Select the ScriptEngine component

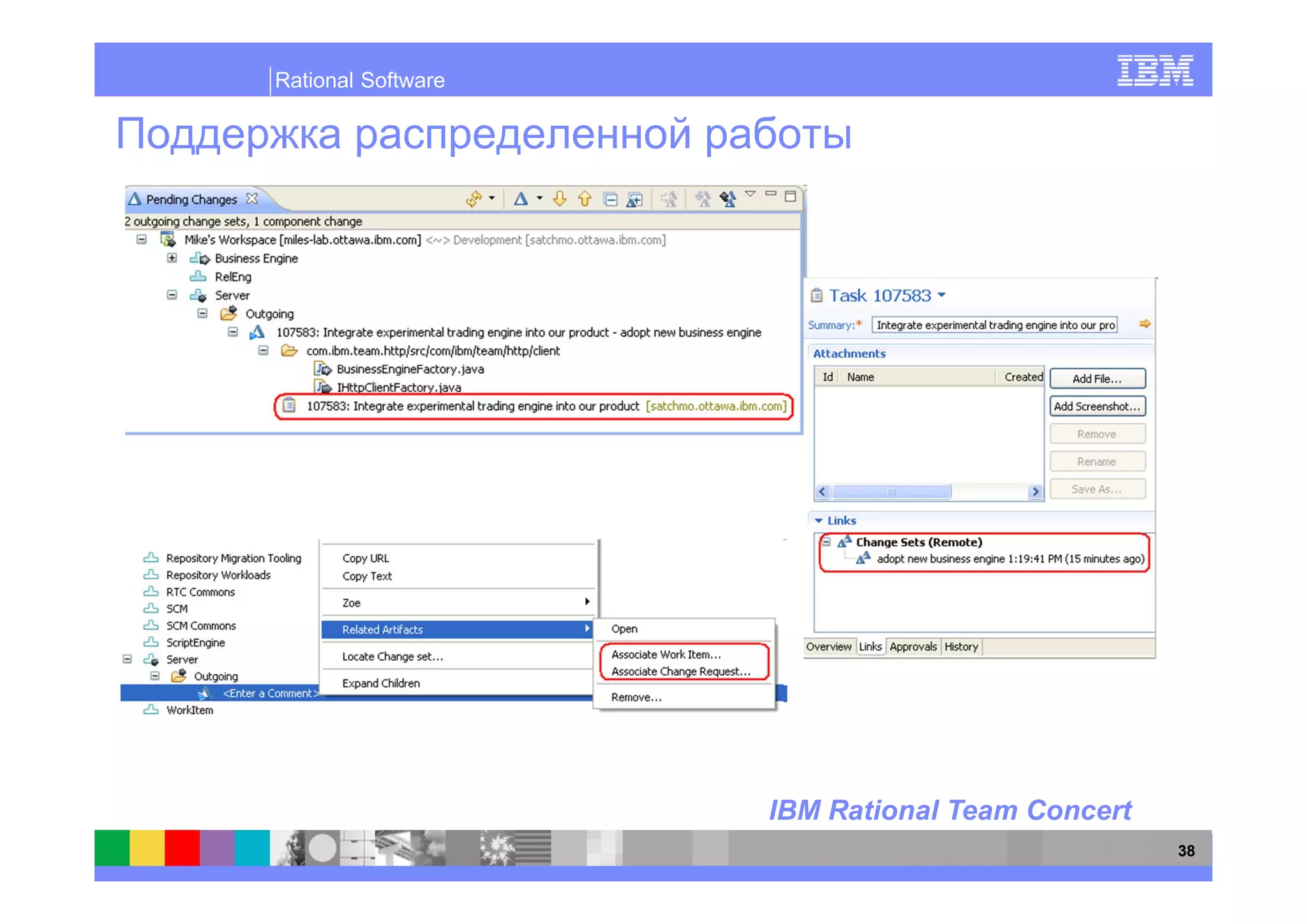(195, 643)
